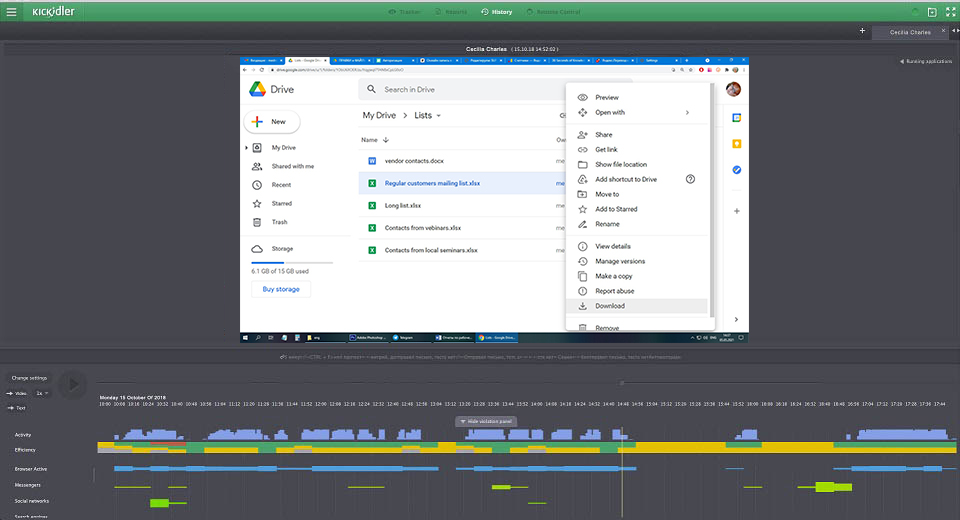Click the Trash icon in Drive sidebar
The image size is (960, 520).
[257, 222]
